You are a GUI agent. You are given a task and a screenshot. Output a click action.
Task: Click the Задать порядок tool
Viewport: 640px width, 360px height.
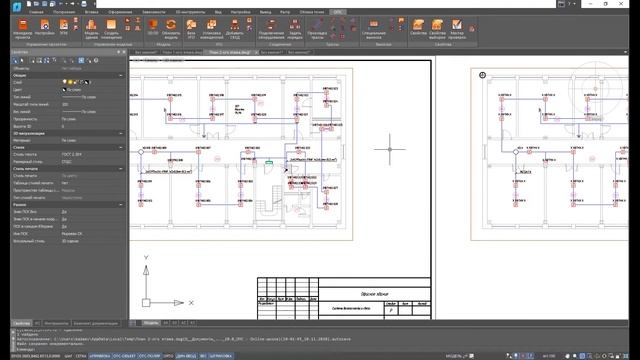(x=295, y=29)
